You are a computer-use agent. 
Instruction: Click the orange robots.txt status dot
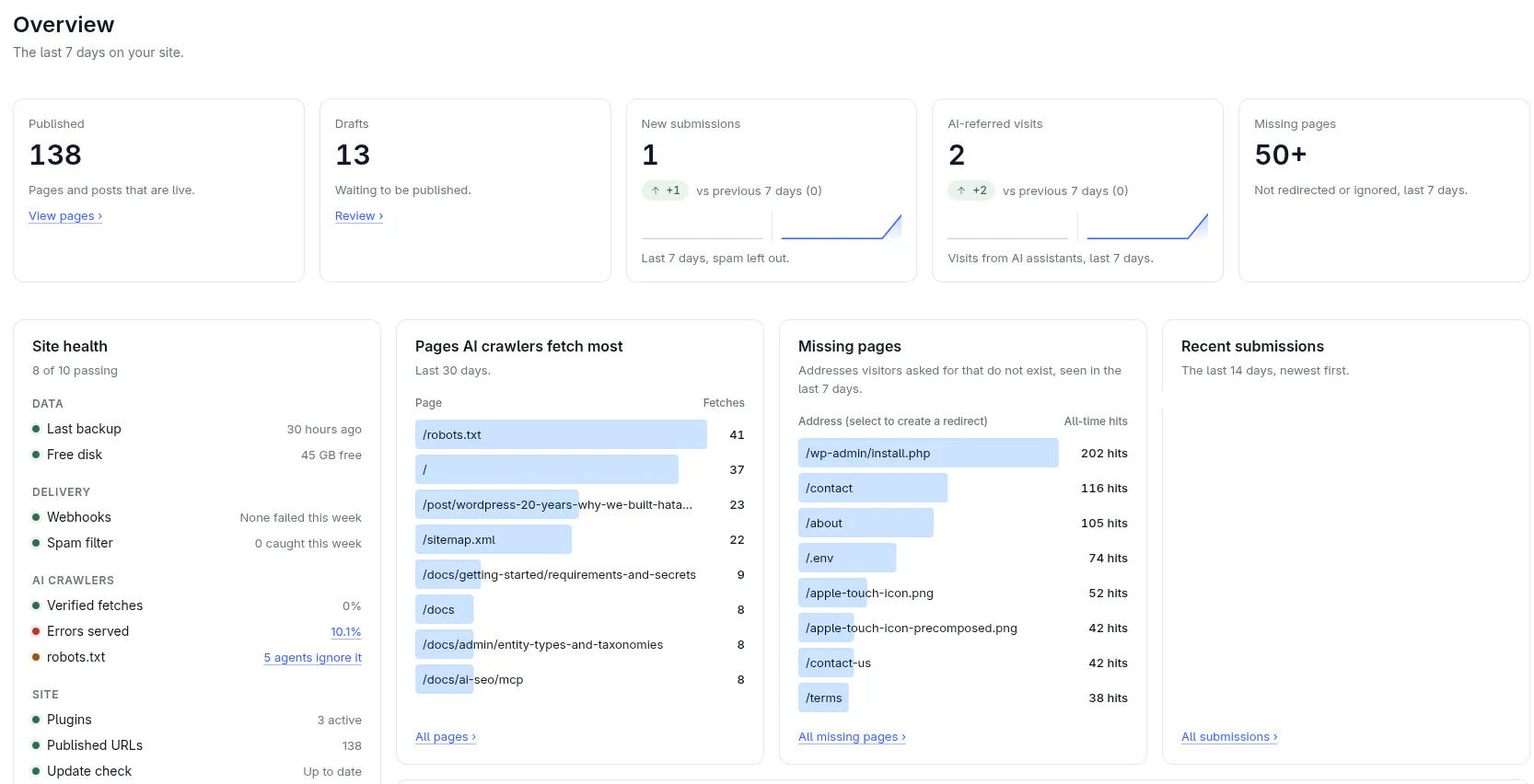[x=36, y=657]
